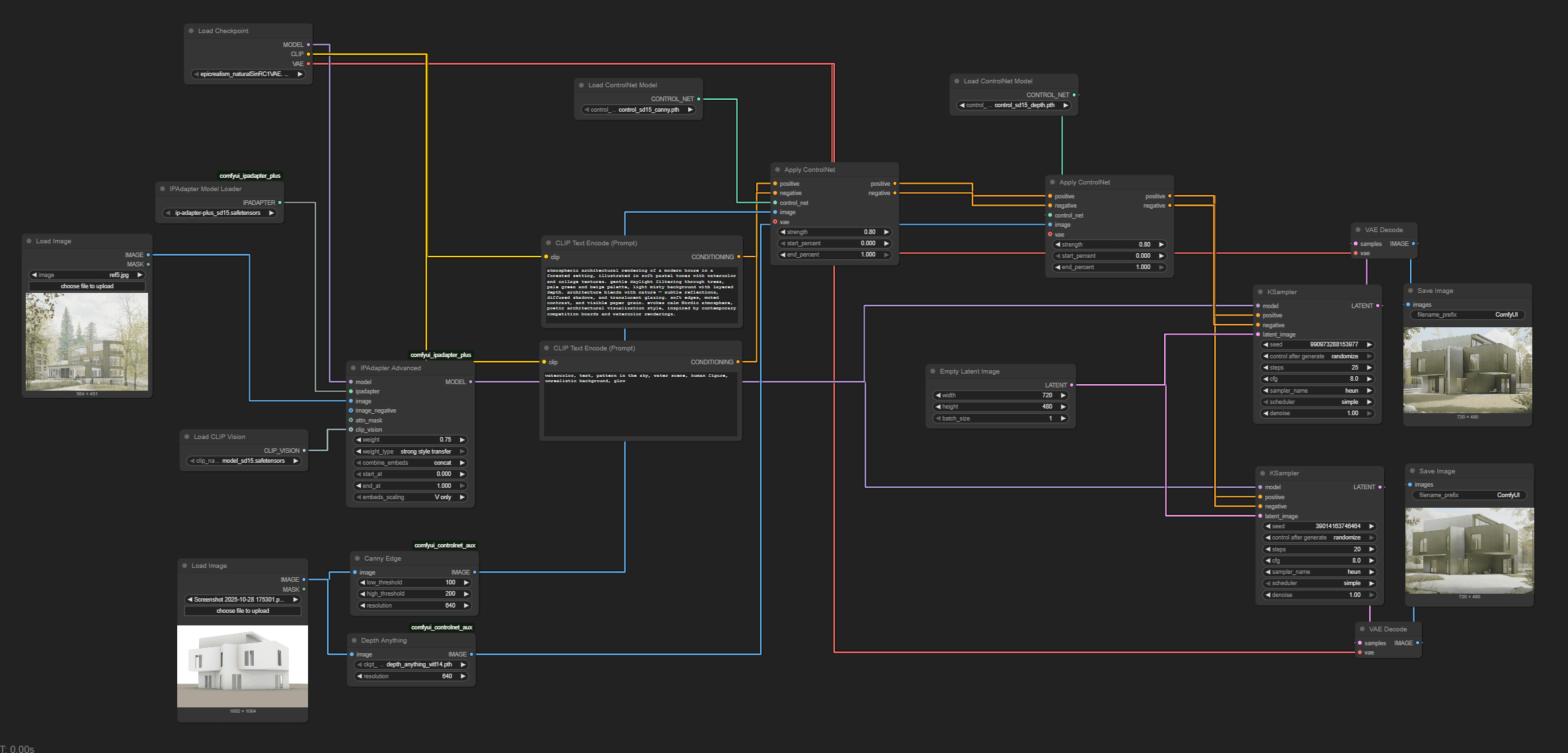Open the control_sd15_canny.pth model selector
Viewport: 1568px width, 753px height.
coord(638,110)
